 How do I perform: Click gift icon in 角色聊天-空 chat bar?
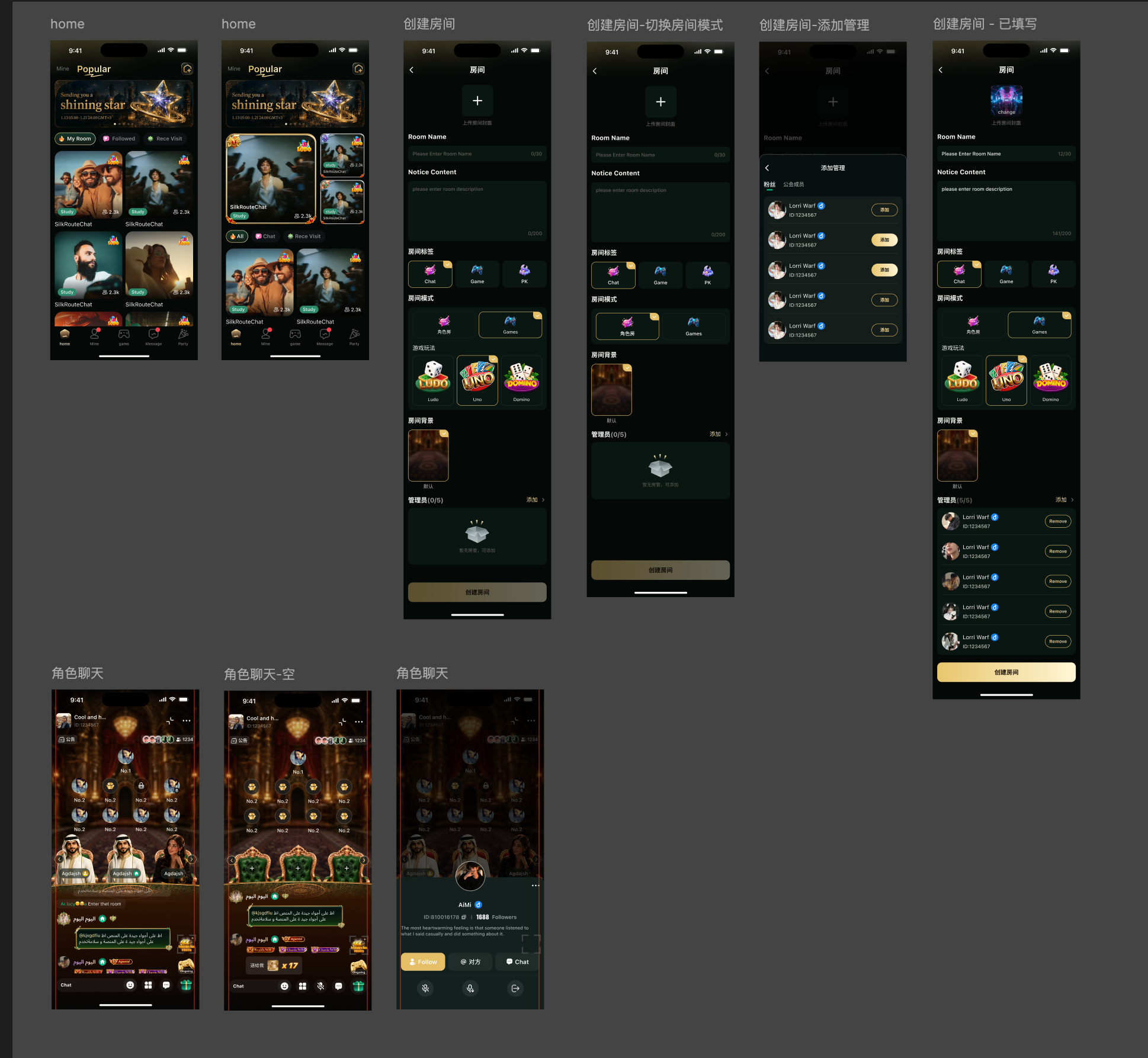358,986
